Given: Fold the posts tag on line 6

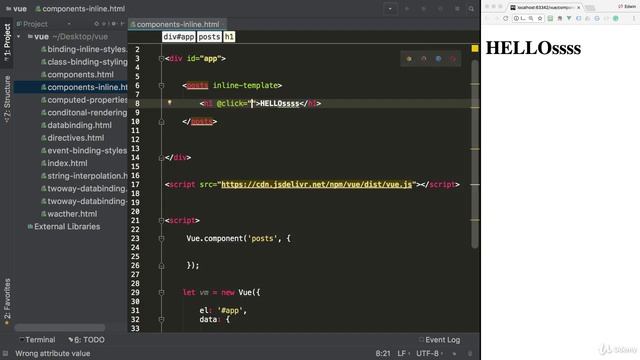Looking at the screenshot, I should pyautogui.click(x=161, y=86).
